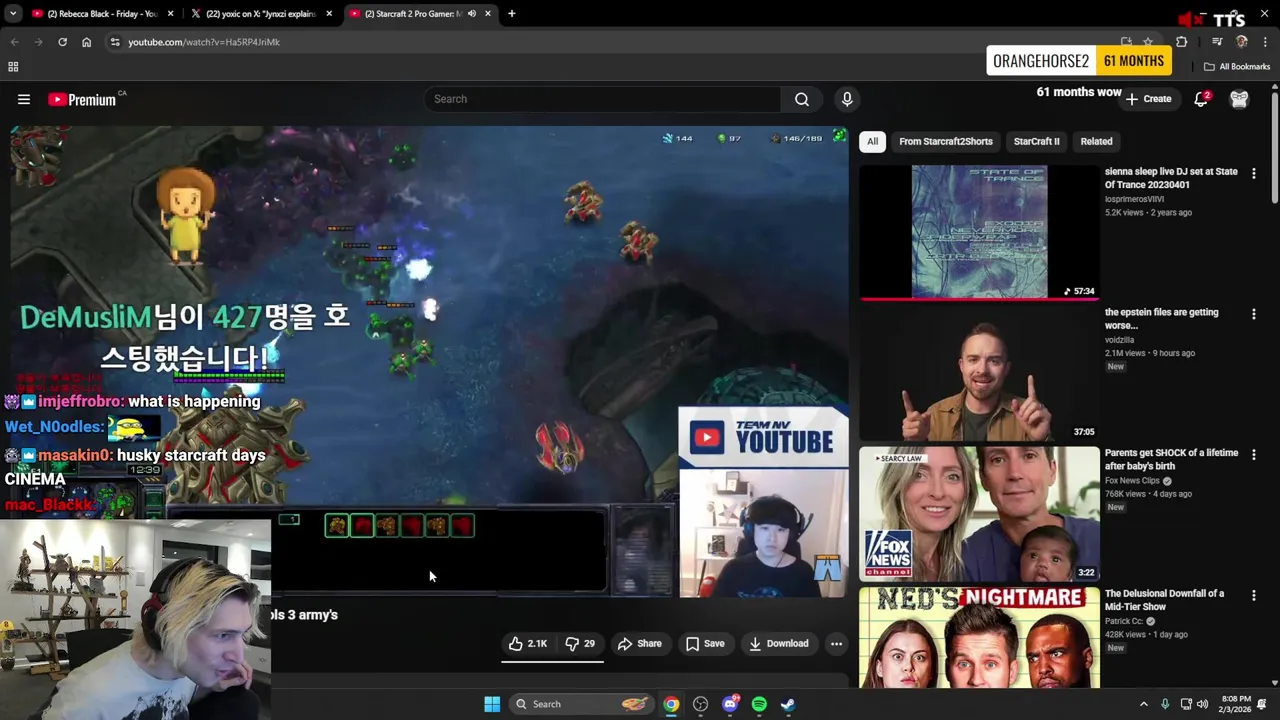
Task: Start voice search with the microphone icon
Action: coord(847,99)
